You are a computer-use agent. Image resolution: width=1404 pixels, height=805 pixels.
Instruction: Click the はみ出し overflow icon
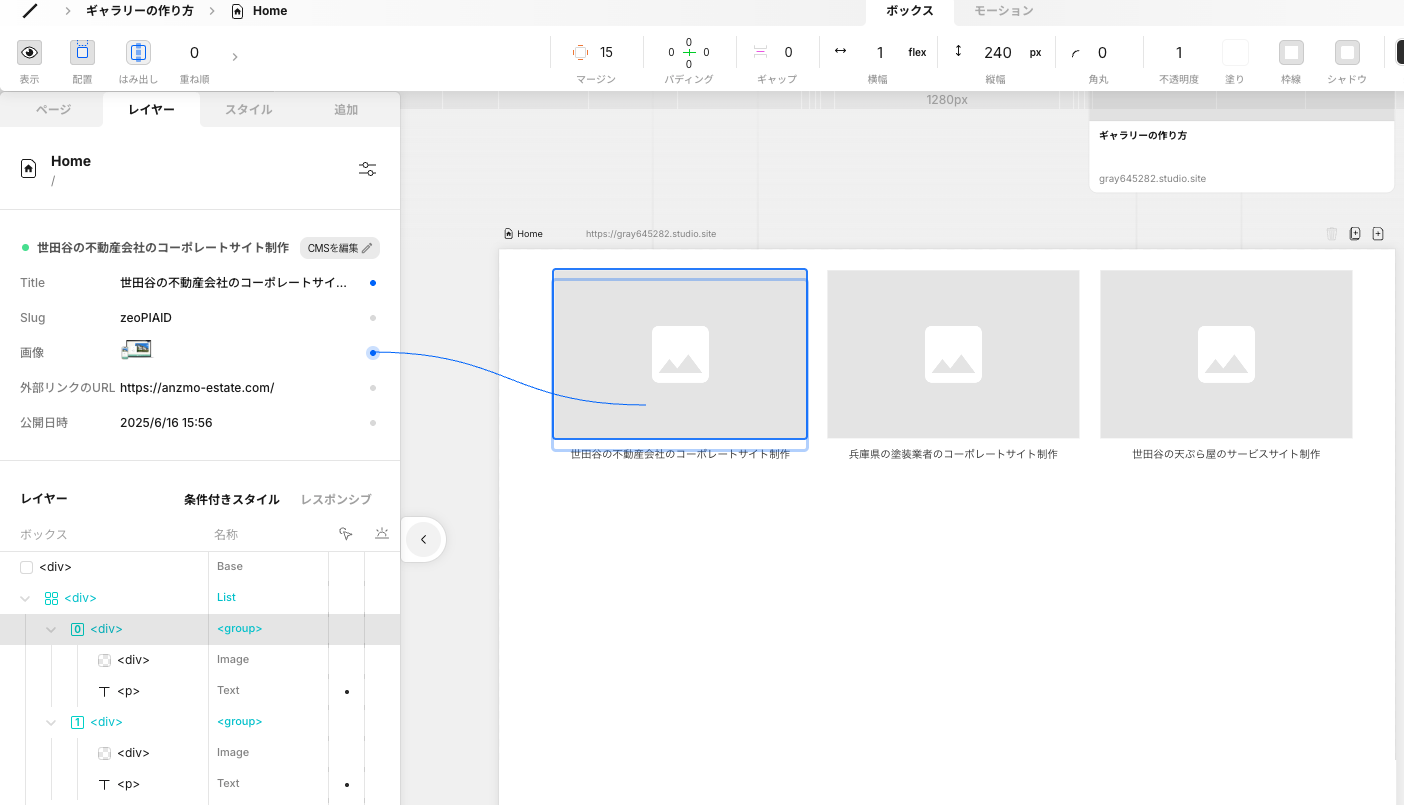pyautogui.click(x=138, y=53)
